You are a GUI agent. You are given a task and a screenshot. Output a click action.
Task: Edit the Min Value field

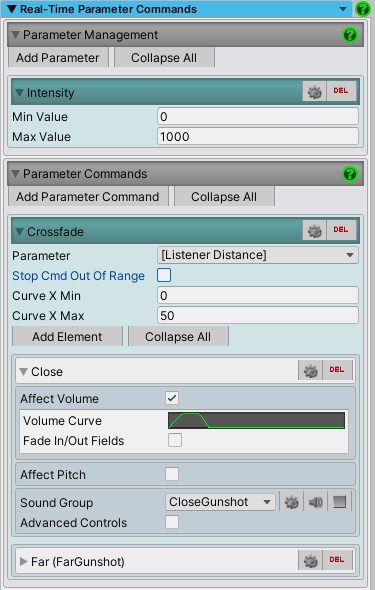[x=258, y=117]
